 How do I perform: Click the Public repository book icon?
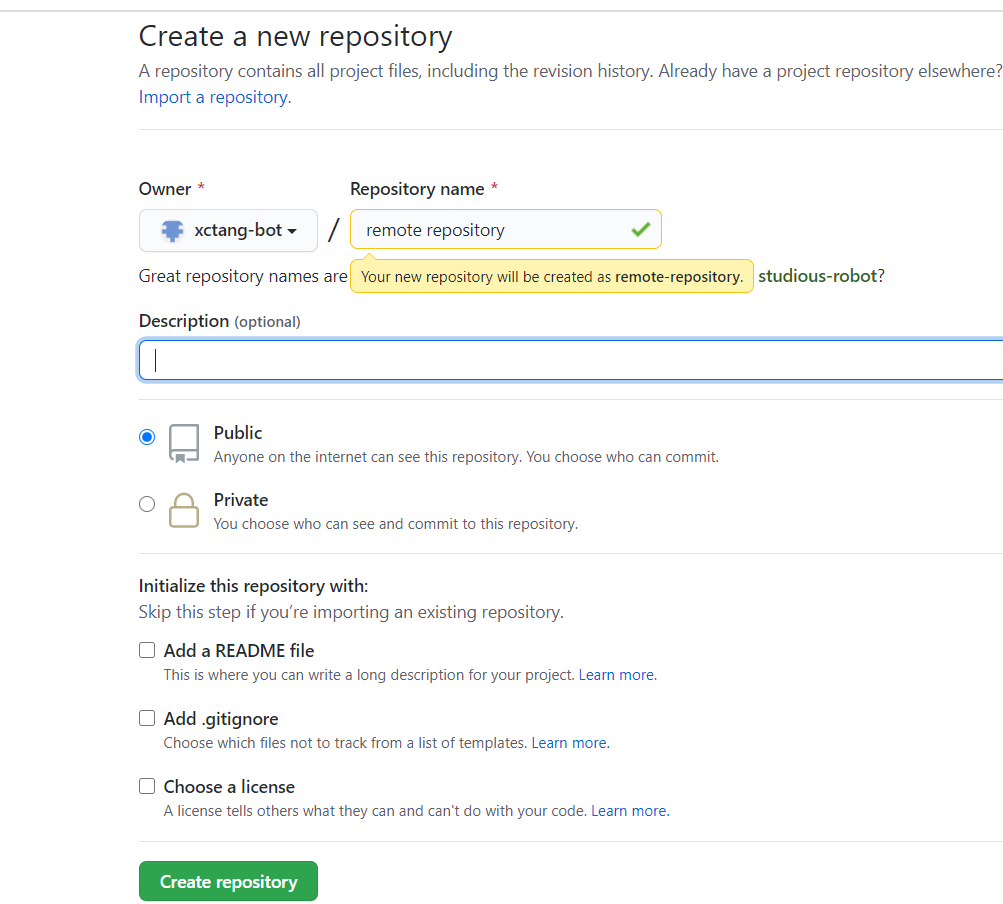[x=184, y=443]
